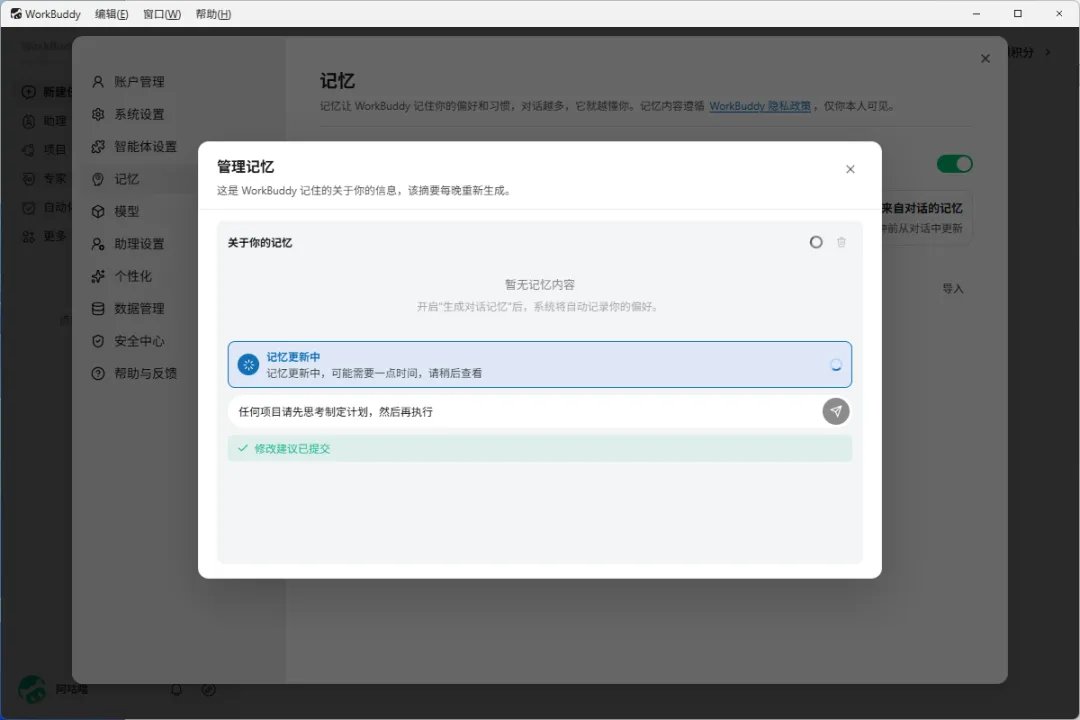Click the 记忆 pin icon in sidebar
Image resolution: width=1080 pixels, height=720 pixels.
click(98, 179)
